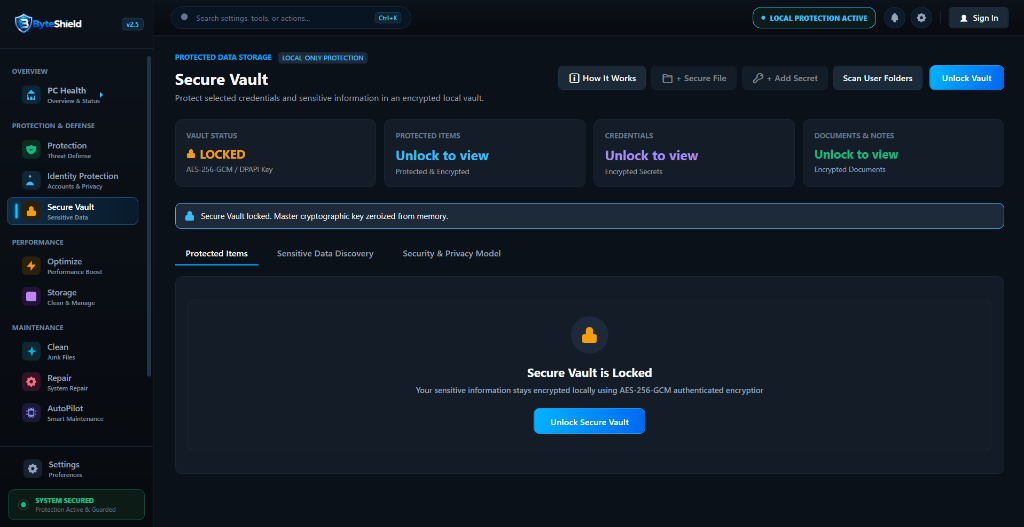1024x527 pixels.
Task: Click the Unlock Secure Vault button
Action: tap(589, 421)
